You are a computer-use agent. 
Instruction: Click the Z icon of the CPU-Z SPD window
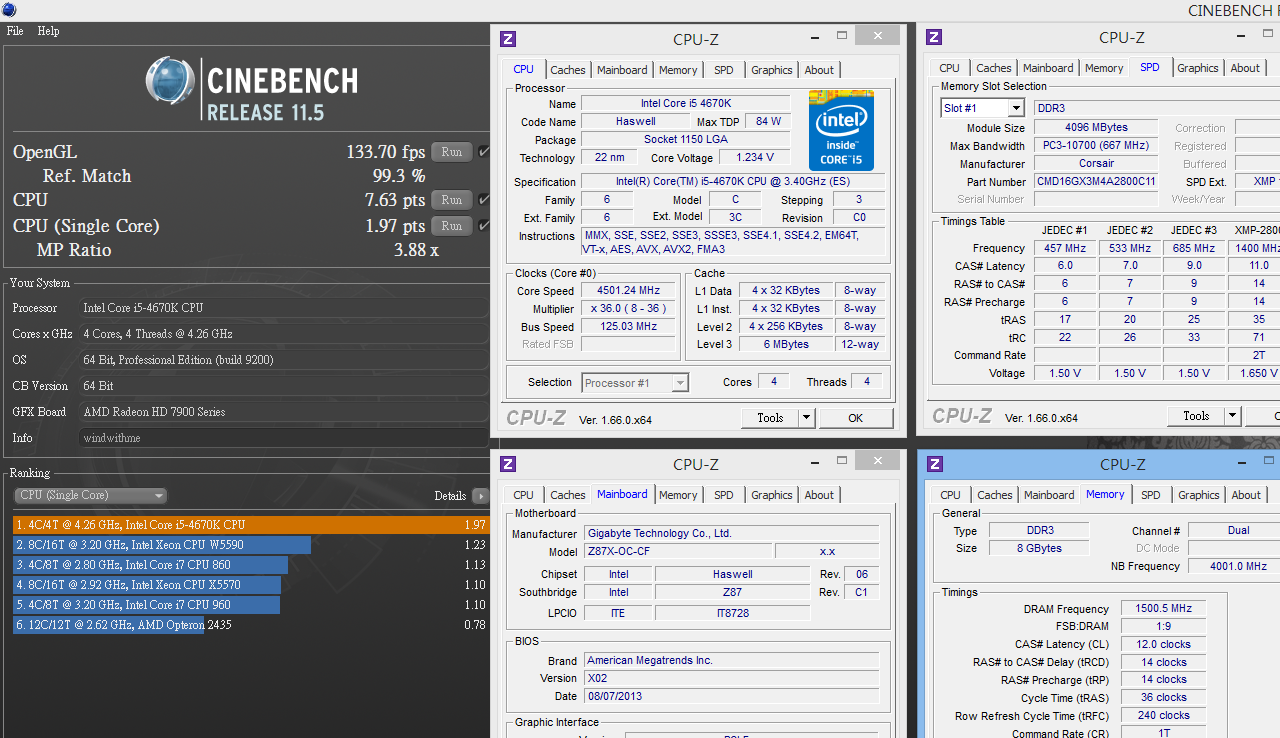coord(934,38)
